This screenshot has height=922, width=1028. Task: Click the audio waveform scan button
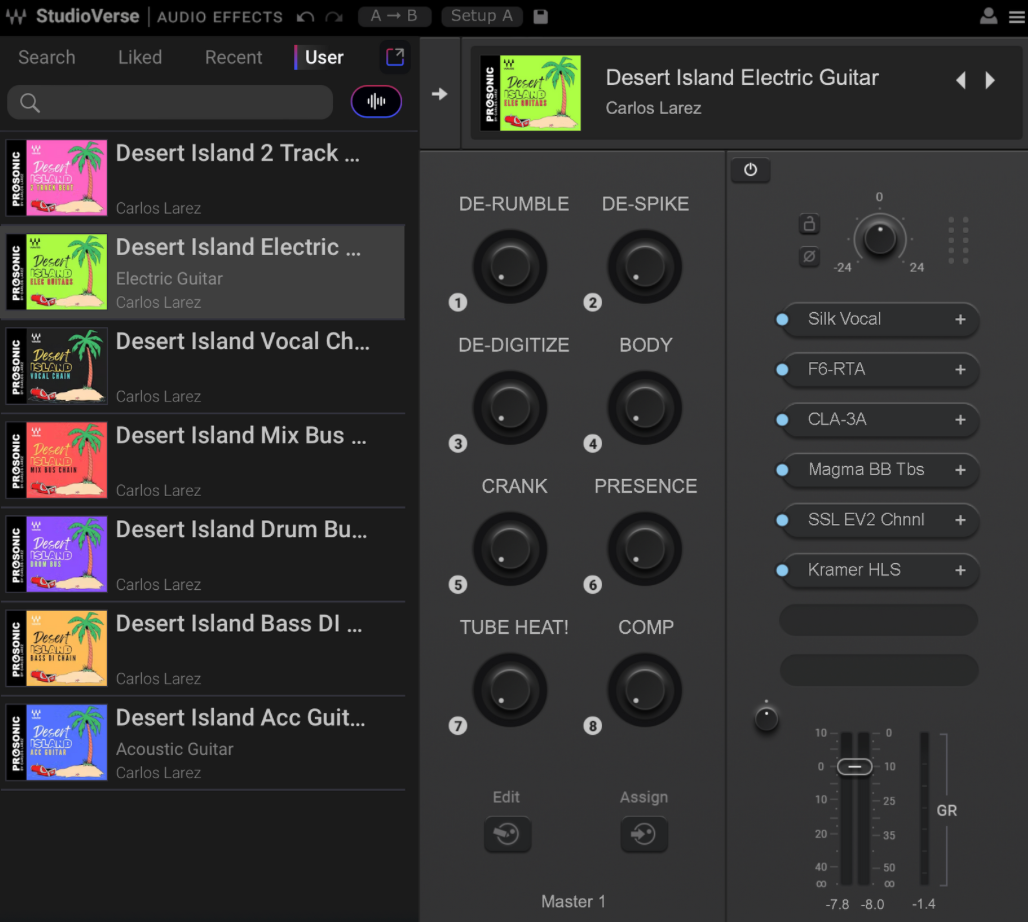(x=376, y=102)
